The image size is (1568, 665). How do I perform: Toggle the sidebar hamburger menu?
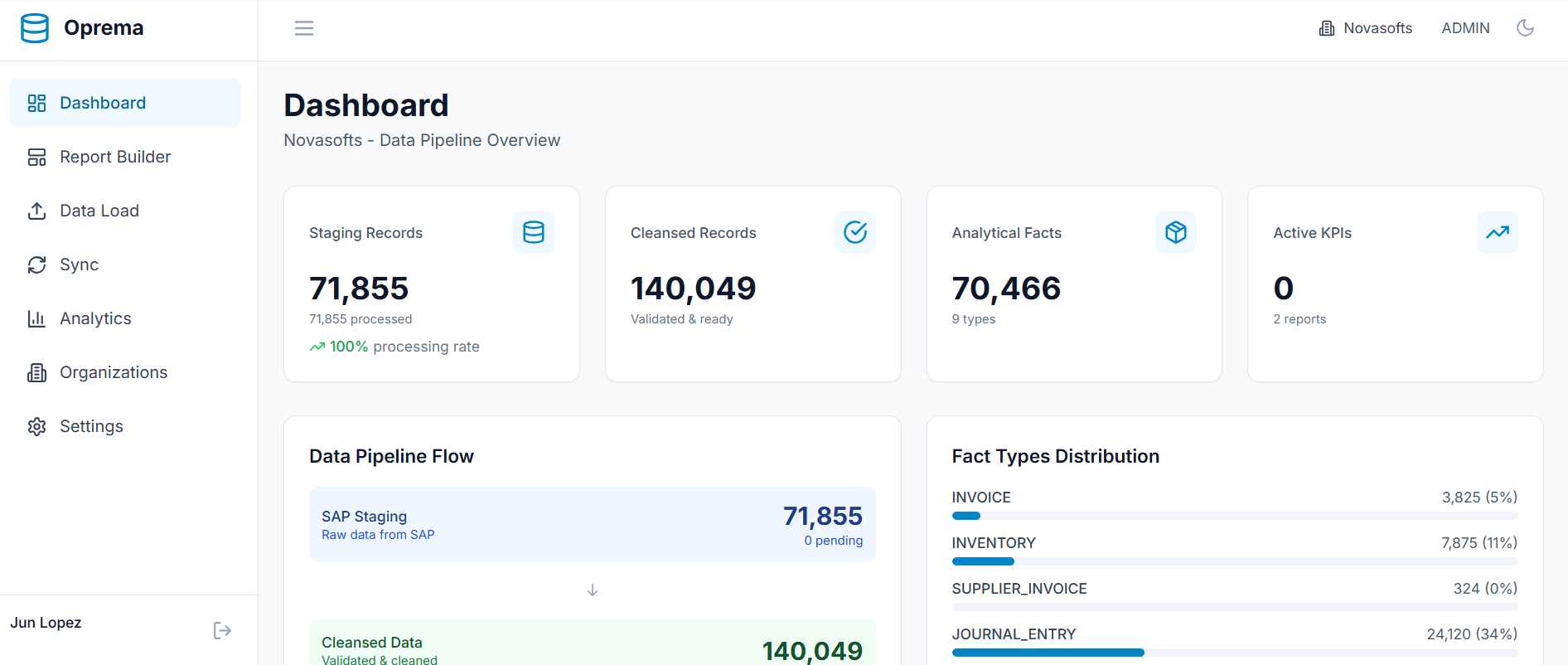click(x=304, y=28)
